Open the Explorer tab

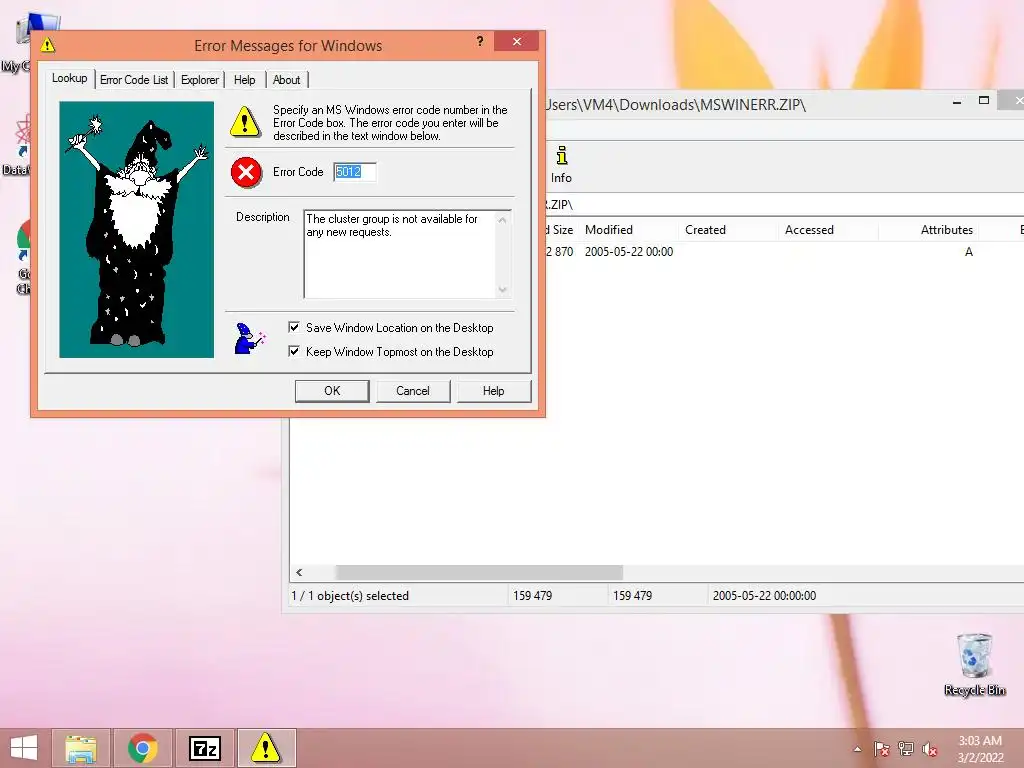(200, 80)
